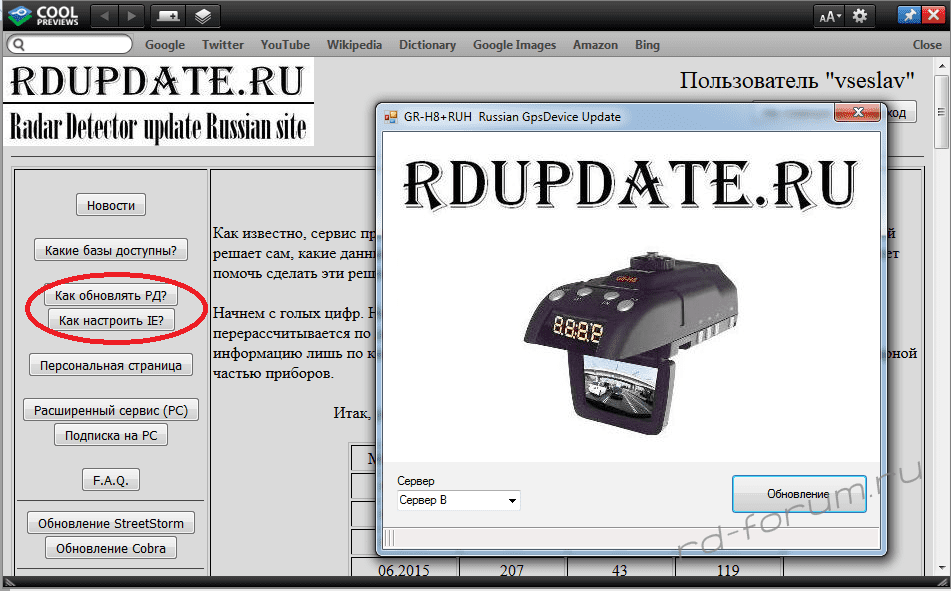
Task: Expand the Сервер B server dropdown
Action: (458, 500)
